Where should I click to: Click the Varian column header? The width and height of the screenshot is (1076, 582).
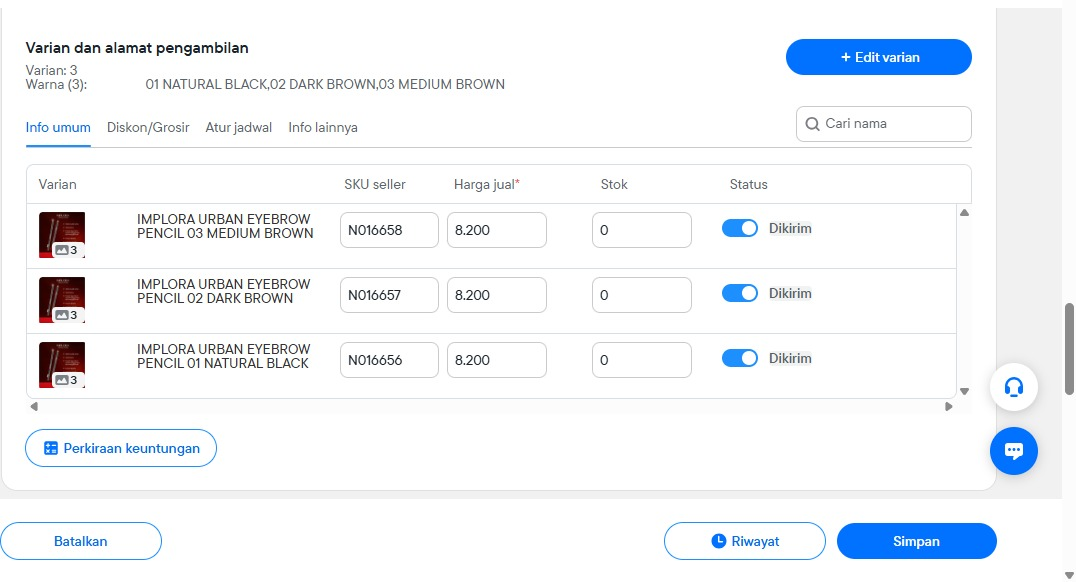[x=58, y=184]
